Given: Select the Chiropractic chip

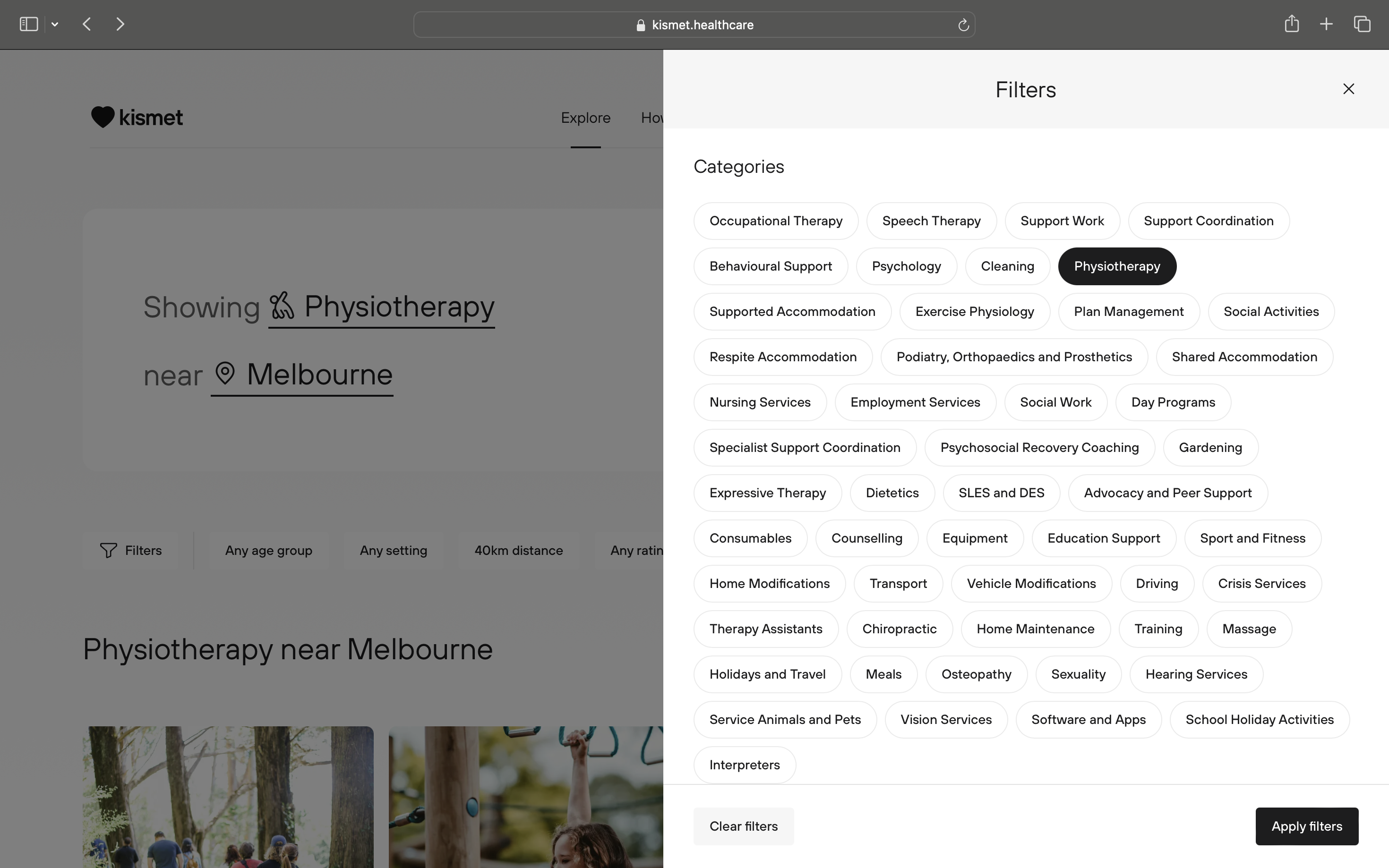Looking at the screenshot, I should (x=900, y=629).
